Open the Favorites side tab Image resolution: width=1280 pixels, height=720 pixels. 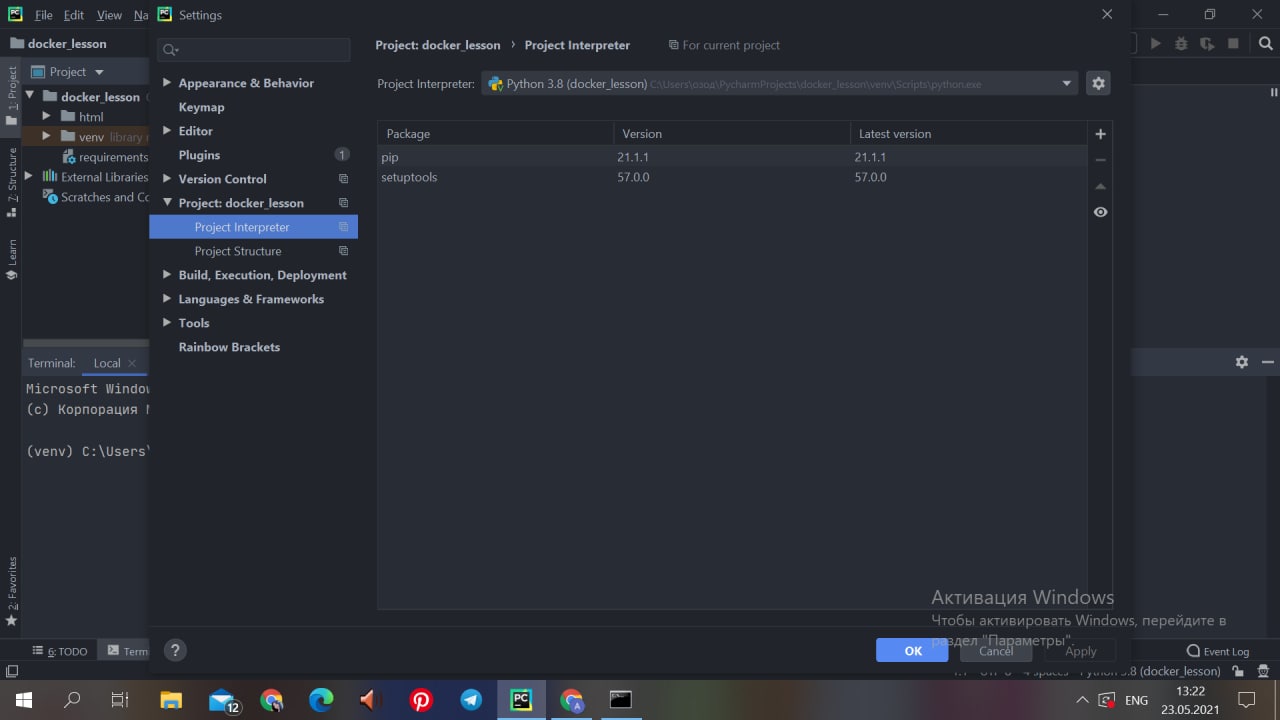click(12, 591)
